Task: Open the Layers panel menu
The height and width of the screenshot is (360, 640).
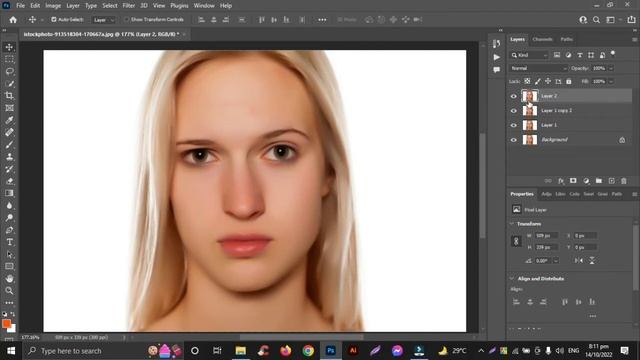Action: [634, 40]
